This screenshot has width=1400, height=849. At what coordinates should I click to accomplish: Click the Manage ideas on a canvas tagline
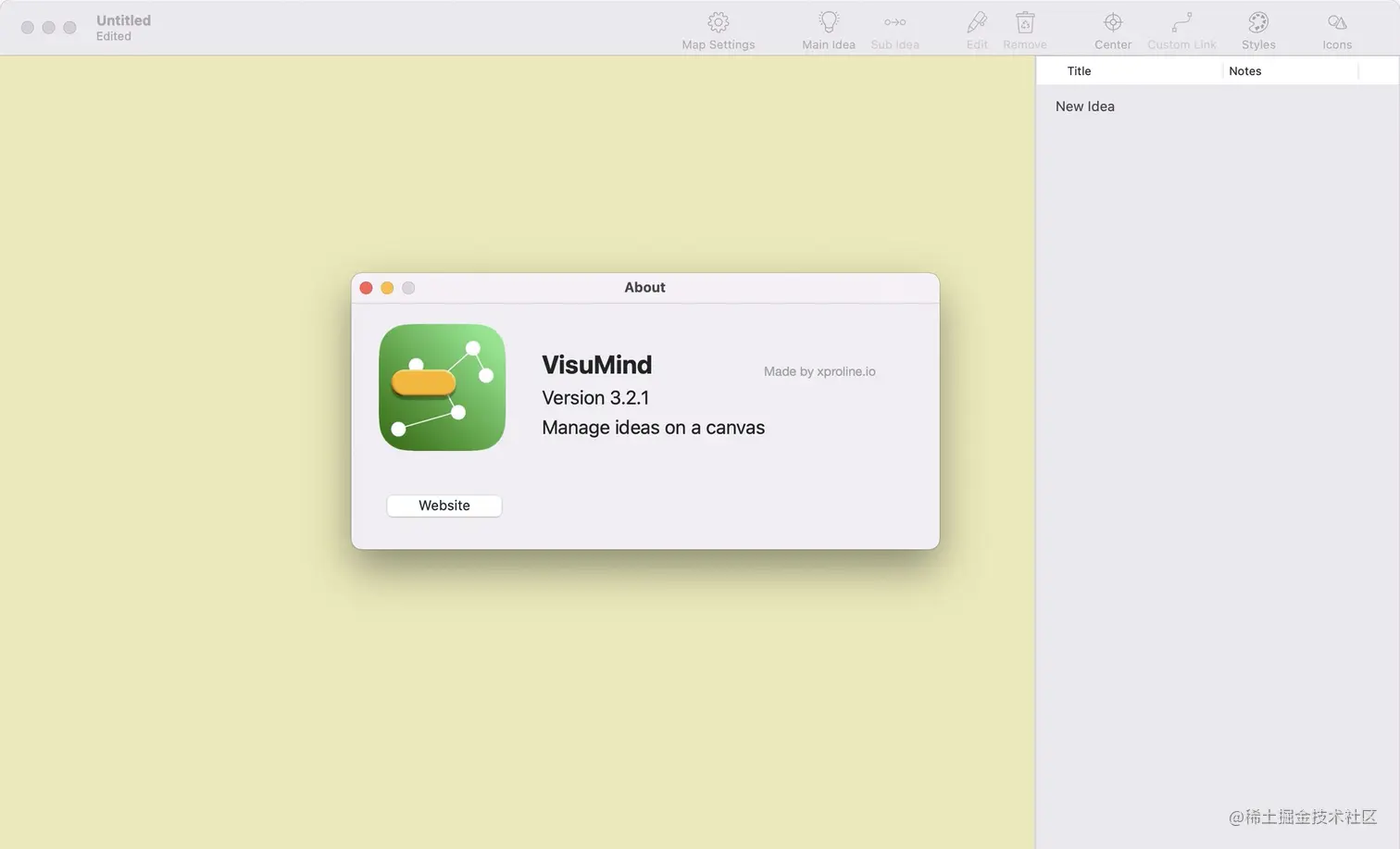click(654, 428)
